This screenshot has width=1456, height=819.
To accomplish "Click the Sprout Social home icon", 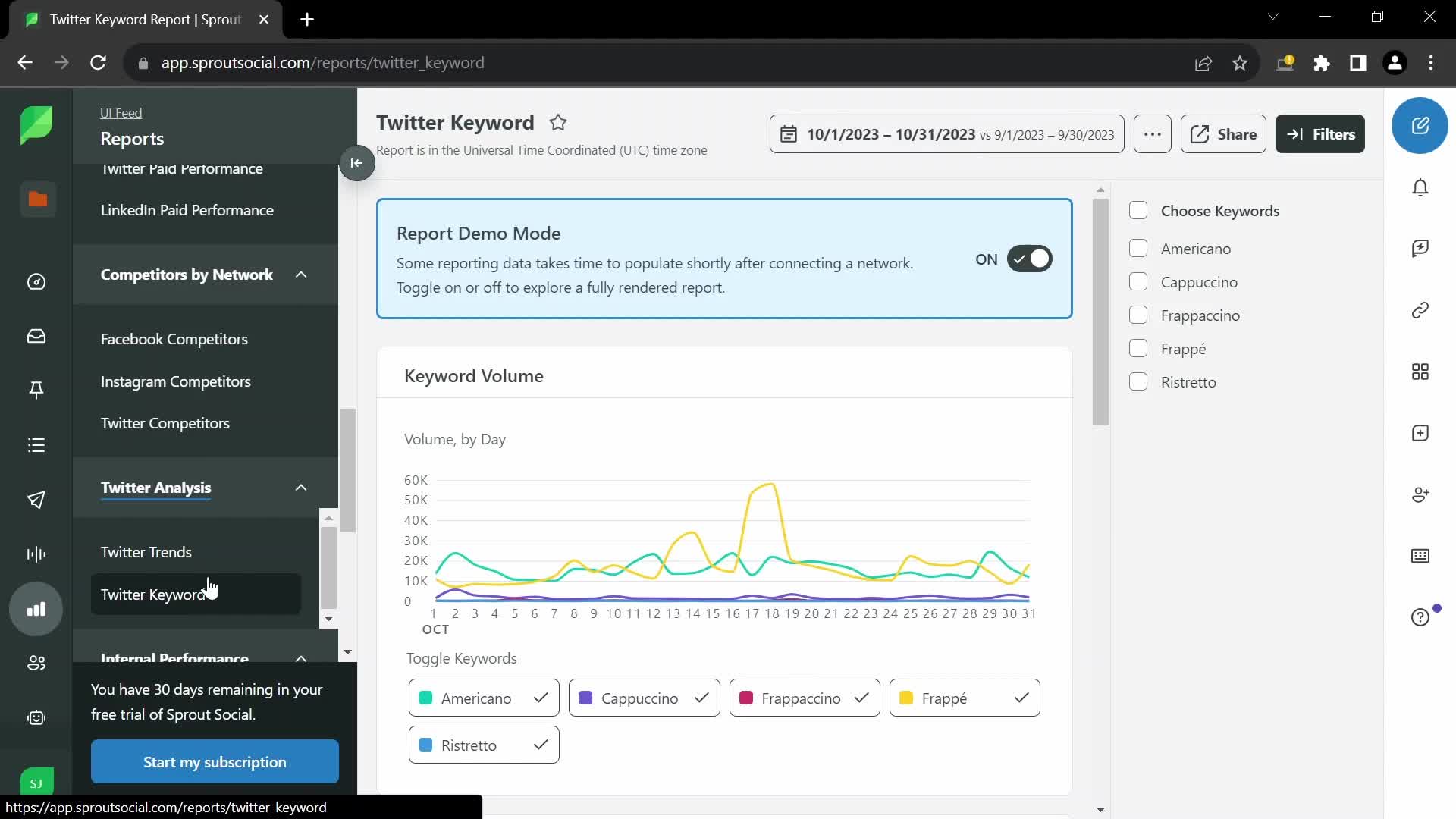I will (36, 124).
